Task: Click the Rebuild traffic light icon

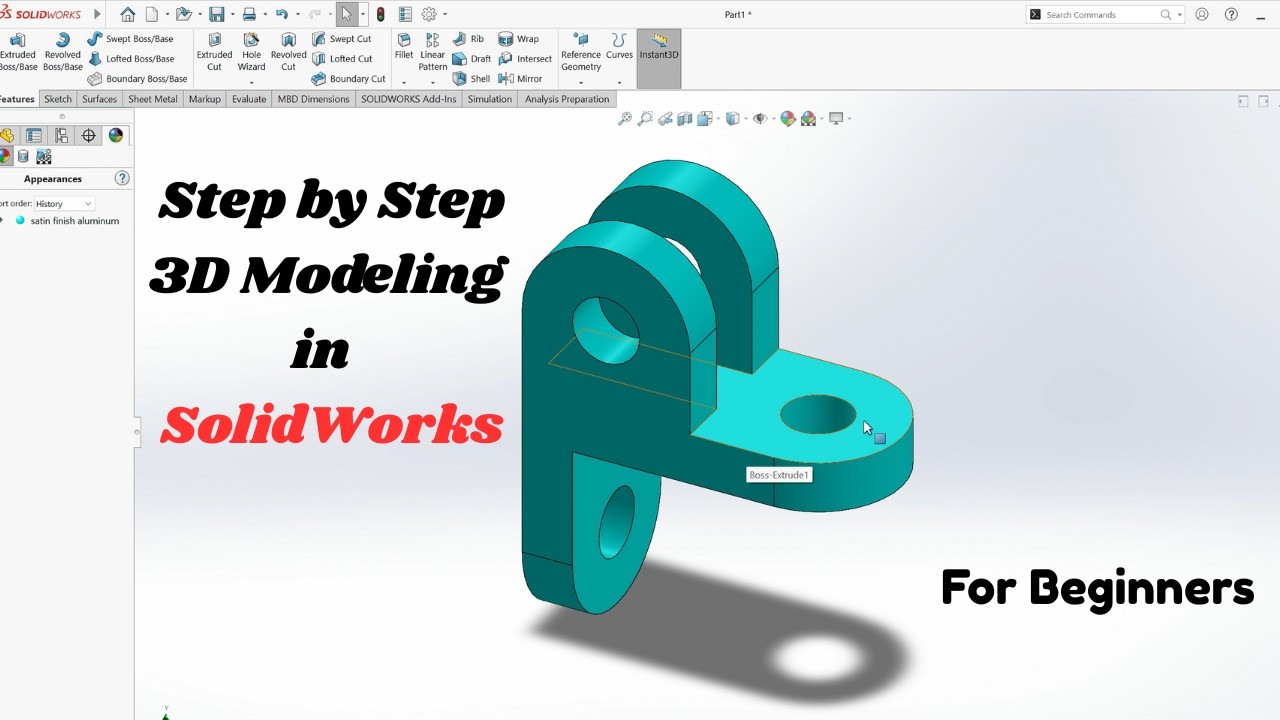Action: click(380, 14)
